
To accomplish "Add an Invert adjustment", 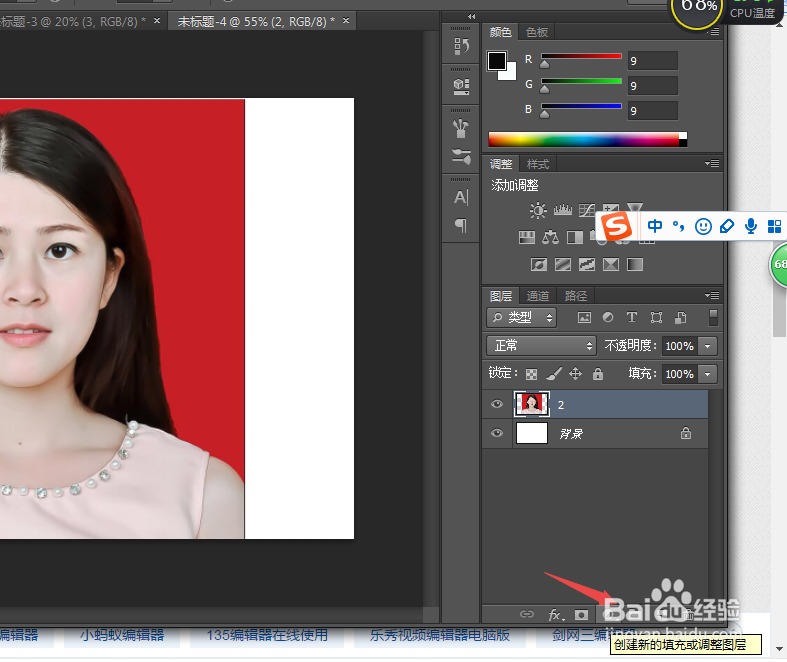I will (x=539, y=264).
